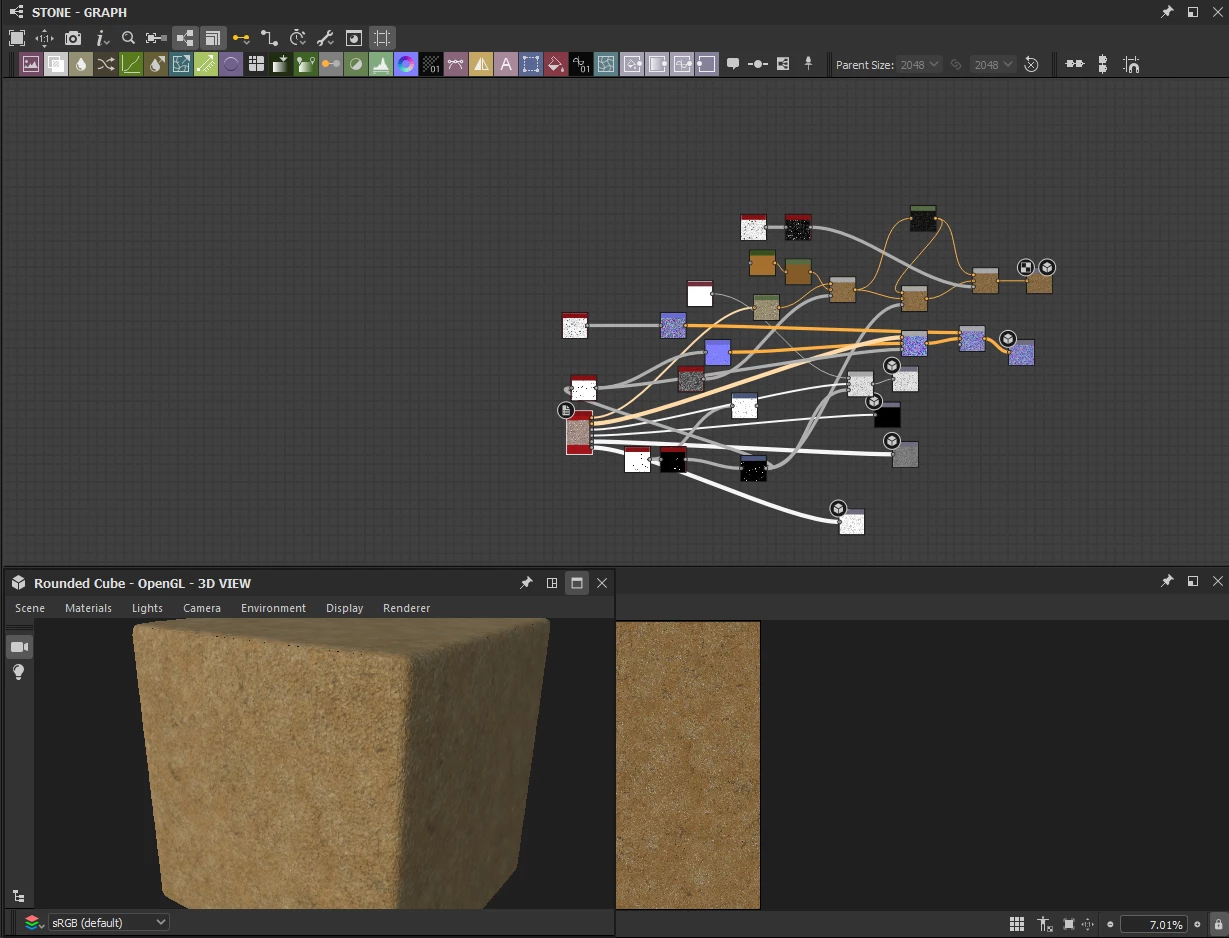Image resolution: width=1229 pixels, height=938 pixels.
Task: Click the Text node icon
Action: pos(506,65)
